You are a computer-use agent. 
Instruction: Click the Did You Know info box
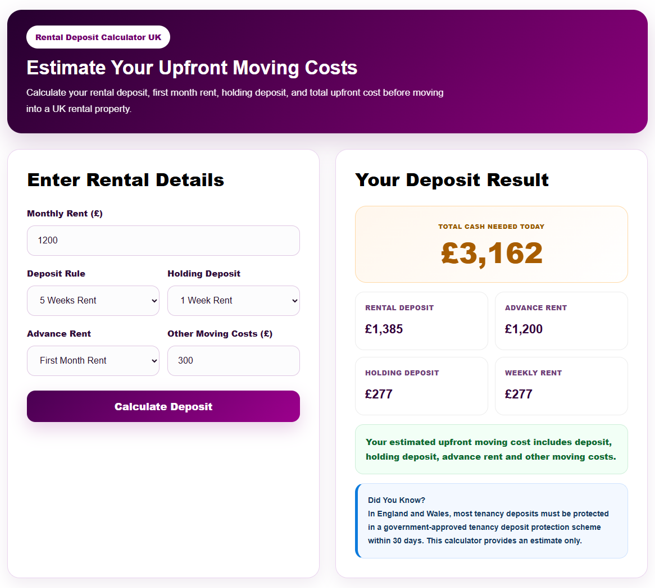pos(491,521)
